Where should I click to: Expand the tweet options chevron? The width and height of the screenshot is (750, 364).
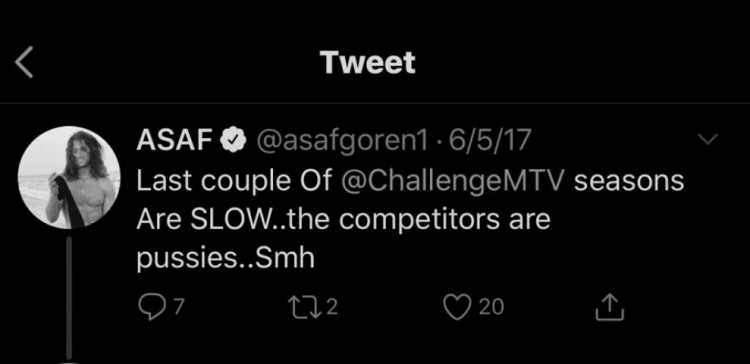click(707, 139)
